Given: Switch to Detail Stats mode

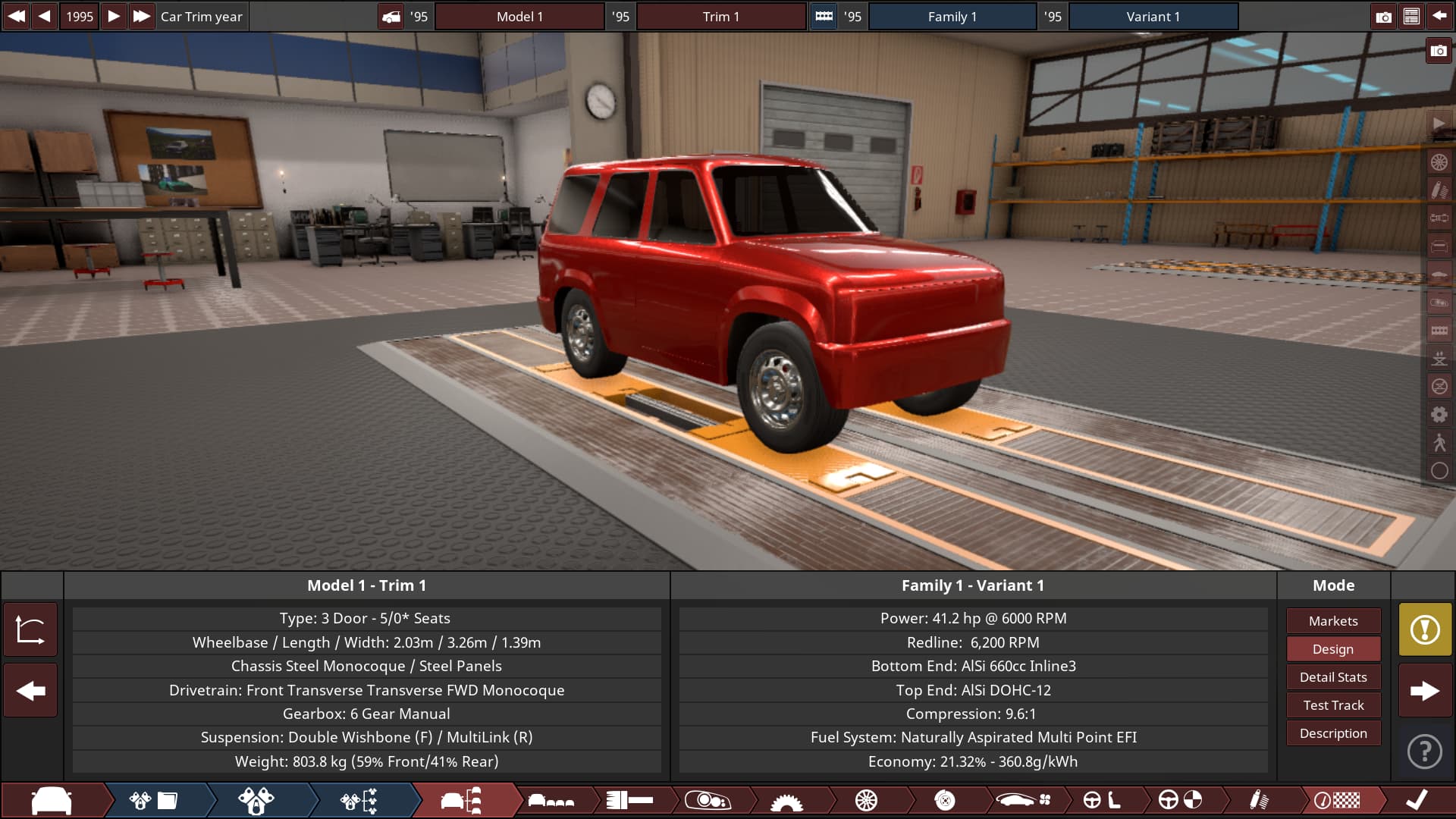Looking at the screenshot, I should pos(1332,677).
